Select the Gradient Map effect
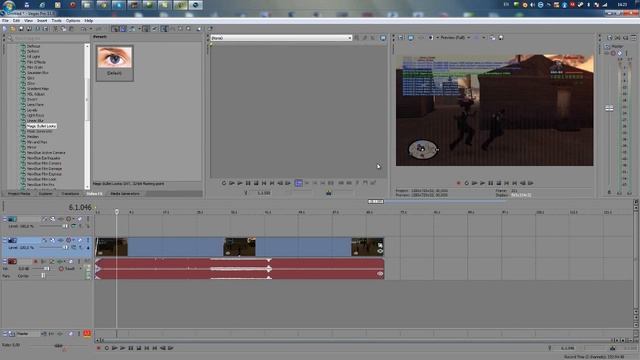The image size is (640, 360). pos(38,89)
